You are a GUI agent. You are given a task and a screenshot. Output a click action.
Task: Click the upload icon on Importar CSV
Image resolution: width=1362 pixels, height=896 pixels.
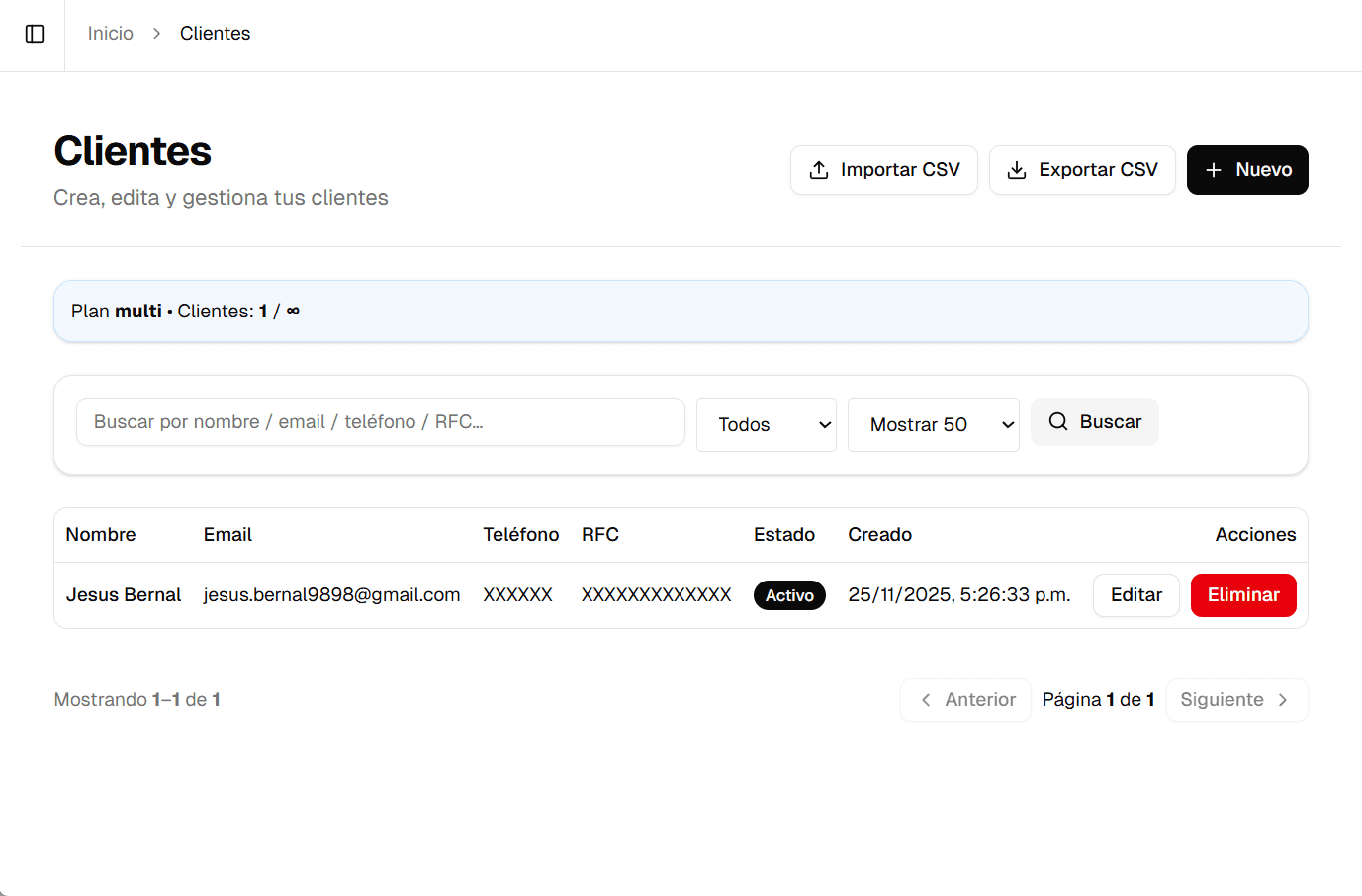pos(819,170)
